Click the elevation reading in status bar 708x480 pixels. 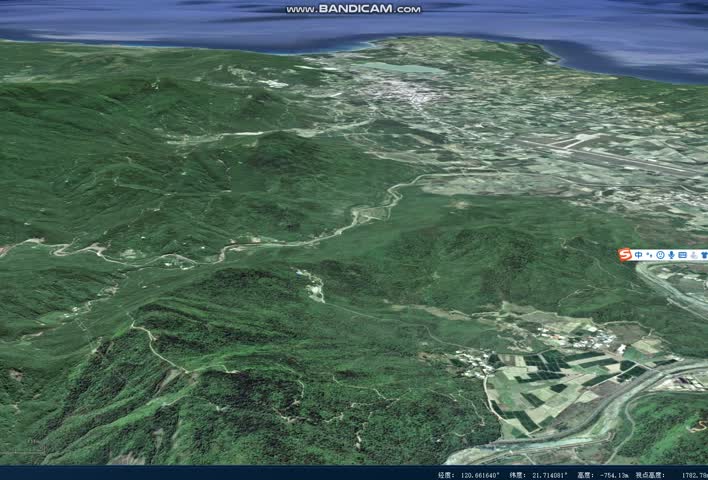(617, 474)
